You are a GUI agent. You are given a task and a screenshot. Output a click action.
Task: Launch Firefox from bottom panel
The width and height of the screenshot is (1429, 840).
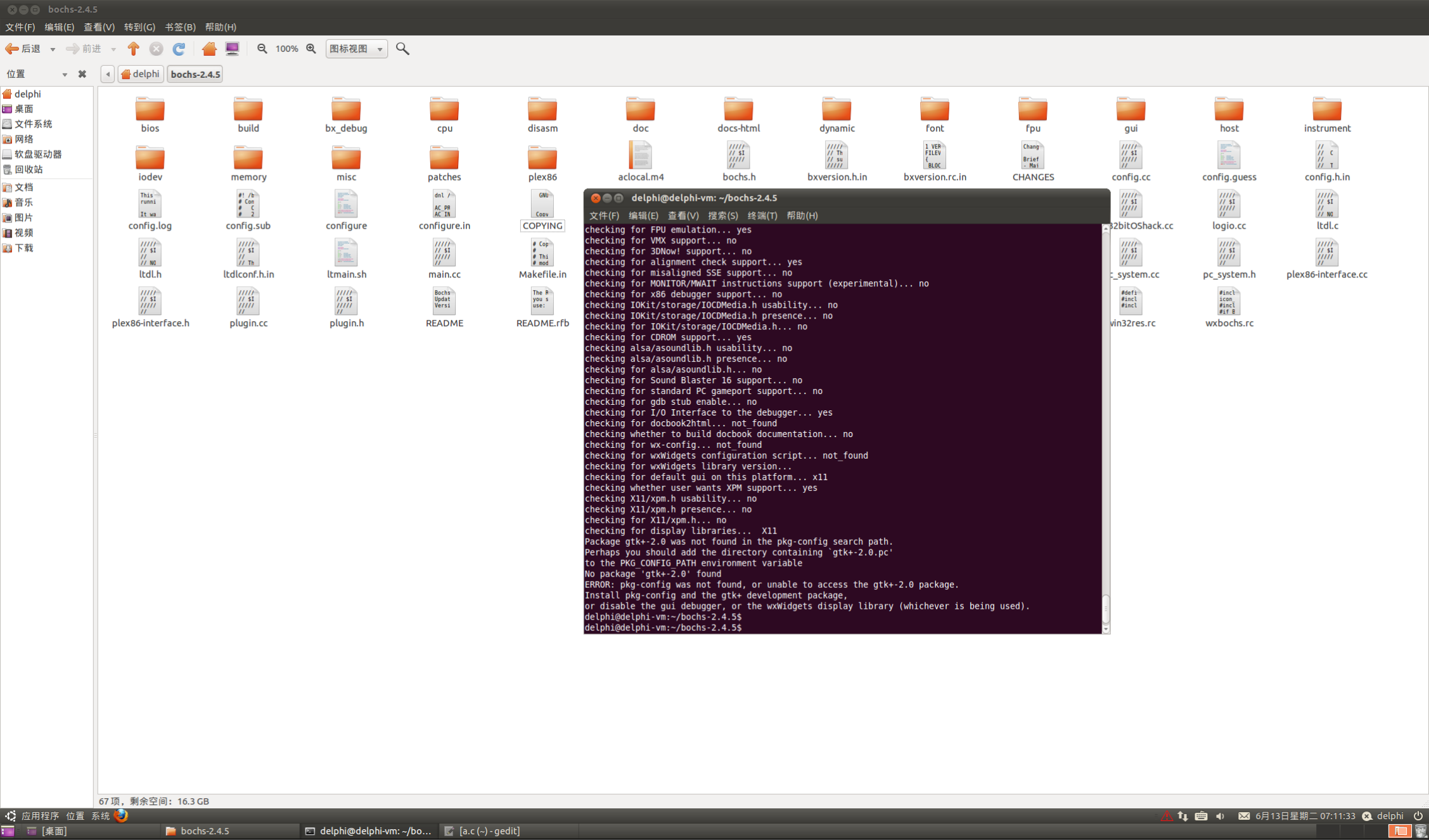tap(121, 815)
